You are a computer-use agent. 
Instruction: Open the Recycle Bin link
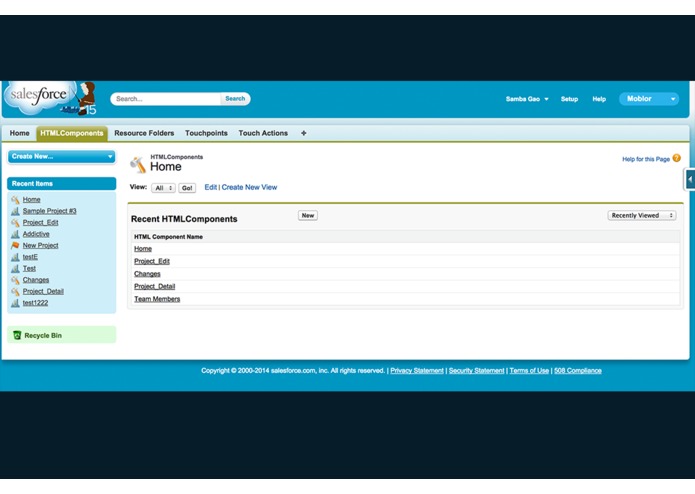(x=43, y=335)
